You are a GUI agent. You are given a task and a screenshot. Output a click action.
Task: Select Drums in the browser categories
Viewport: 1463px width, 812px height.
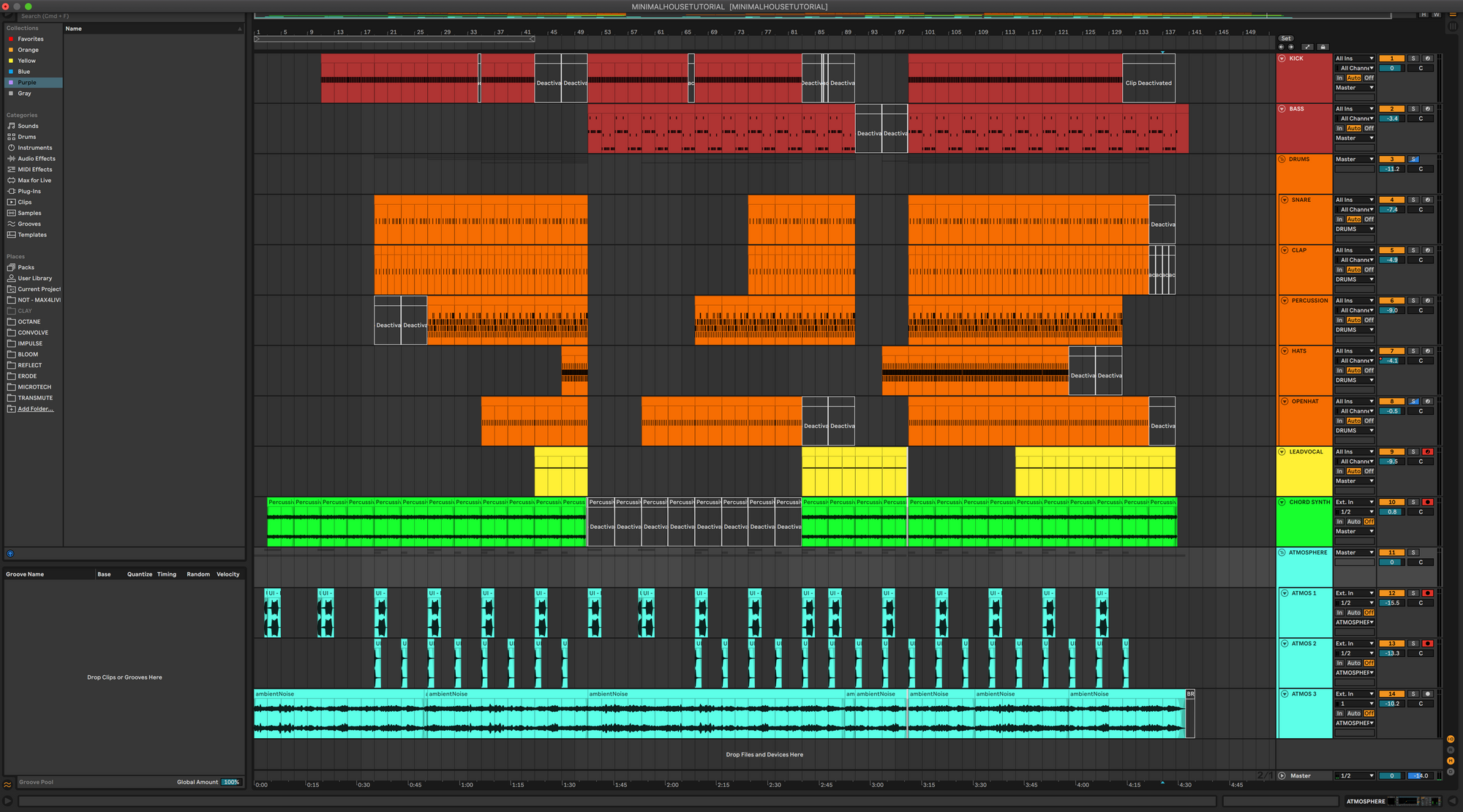point(27,137)
